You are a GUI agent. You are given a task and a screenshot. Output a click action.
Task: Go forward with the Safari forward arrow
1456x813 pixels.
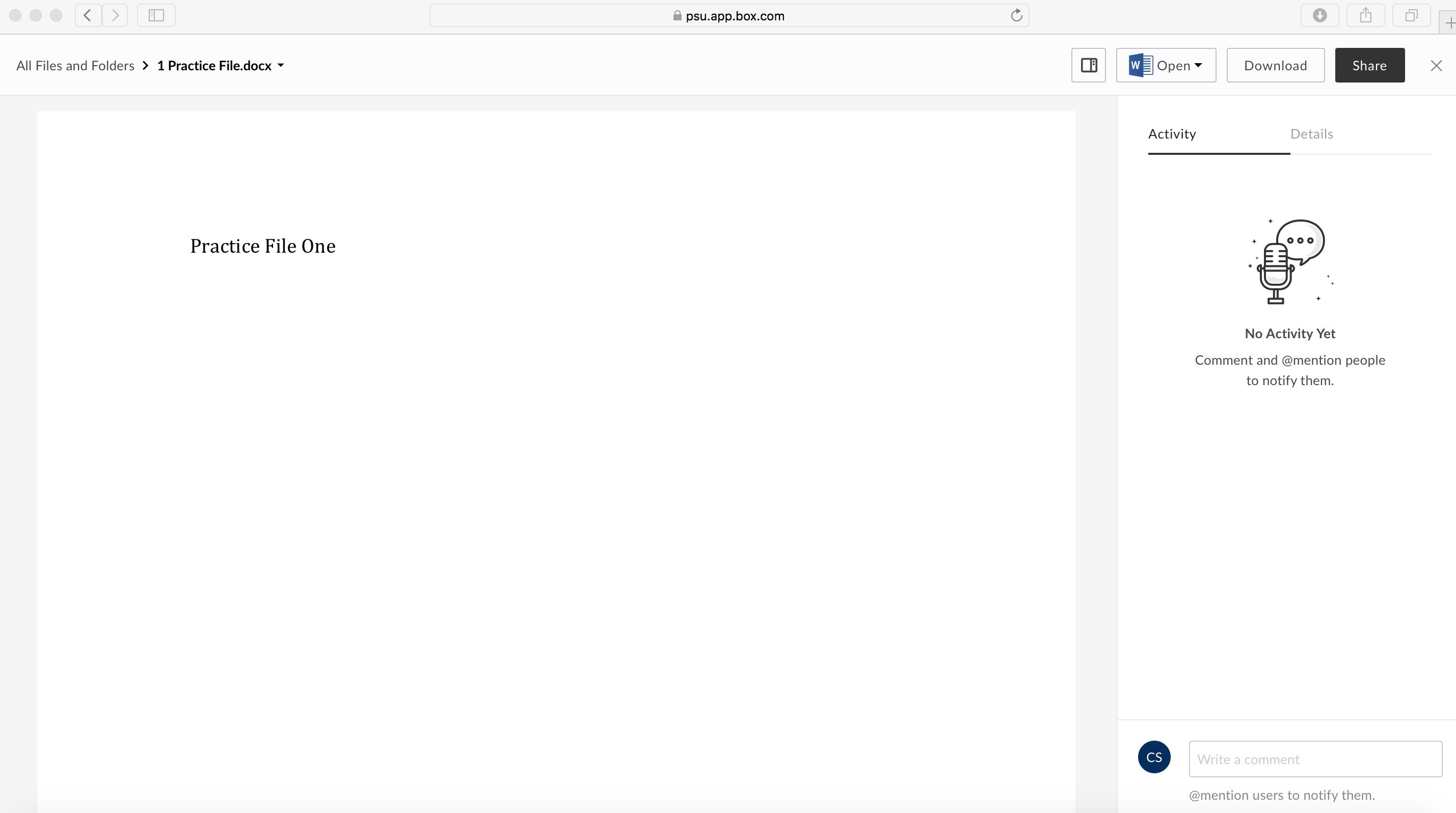point(115,15)
